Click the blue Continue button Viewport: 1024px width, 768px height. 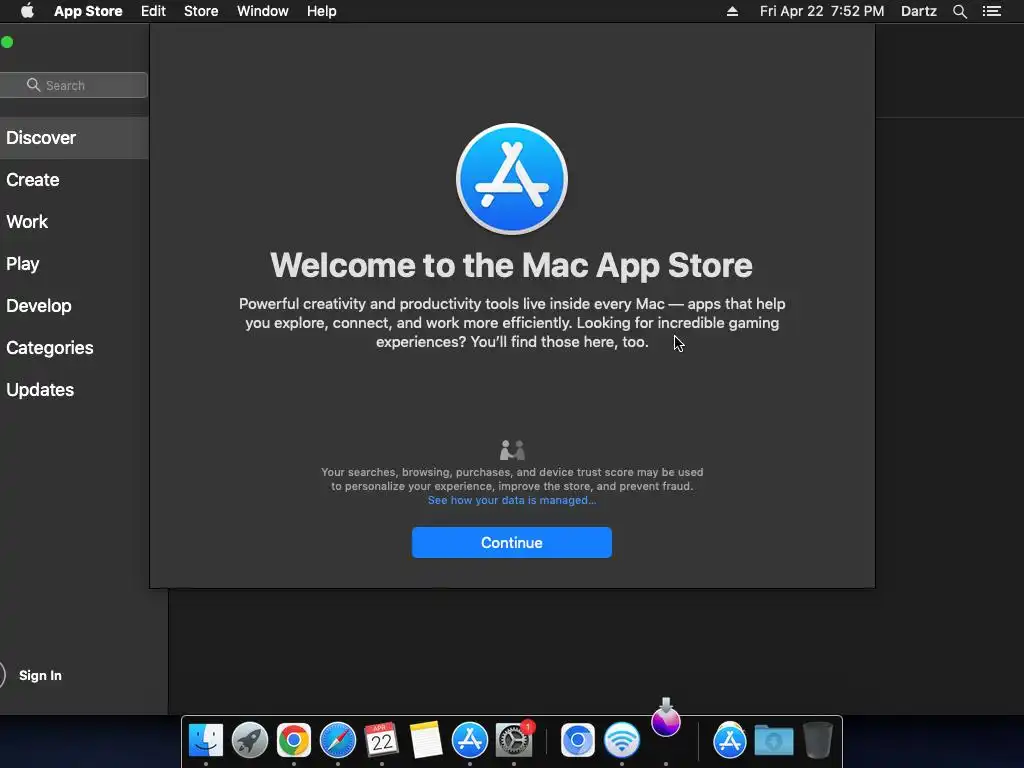(512, 543)
